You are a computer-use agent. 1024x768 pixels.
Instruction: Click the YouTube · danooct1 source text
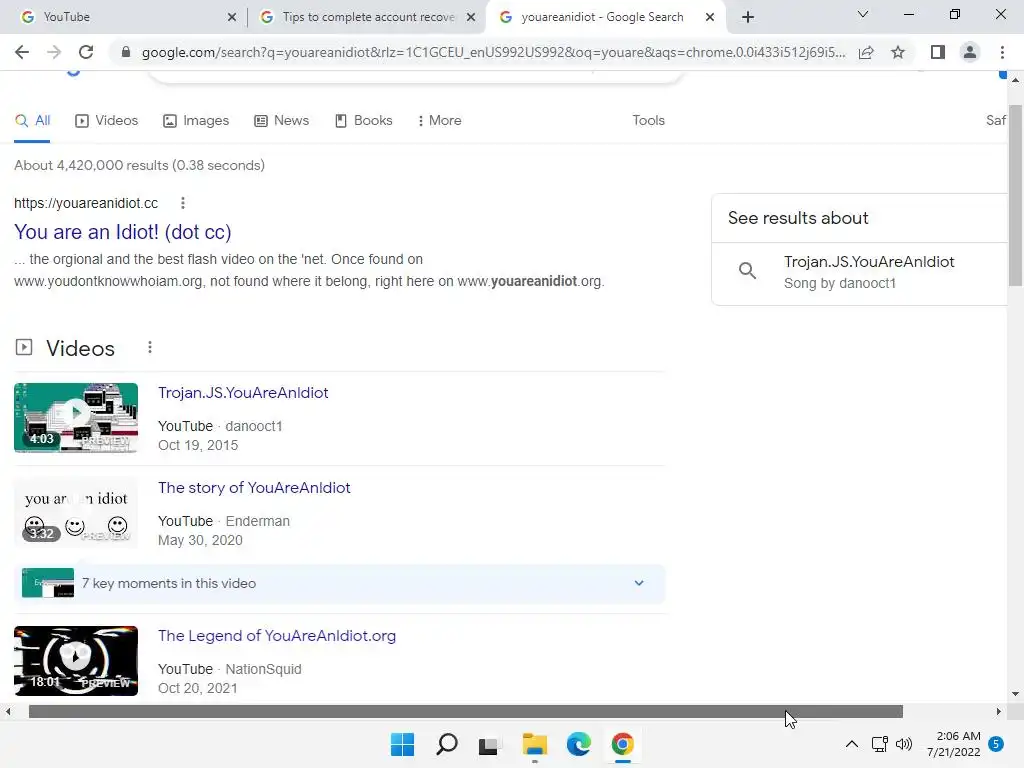[x=220, y=426]
